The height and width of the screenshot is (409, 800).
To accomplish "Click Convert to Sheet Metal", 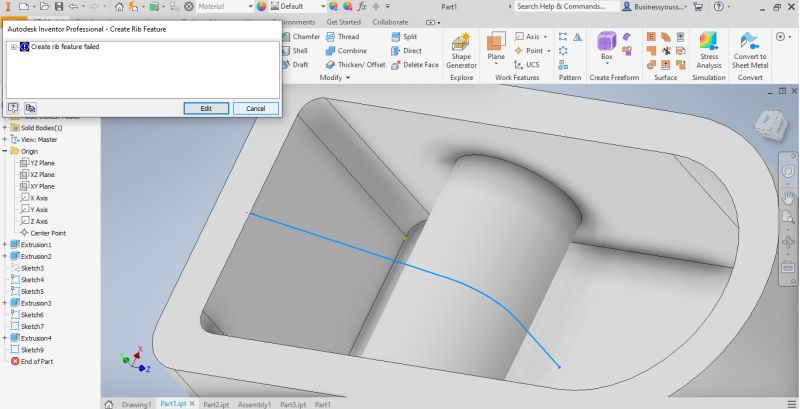I will (x=749, y=50).
